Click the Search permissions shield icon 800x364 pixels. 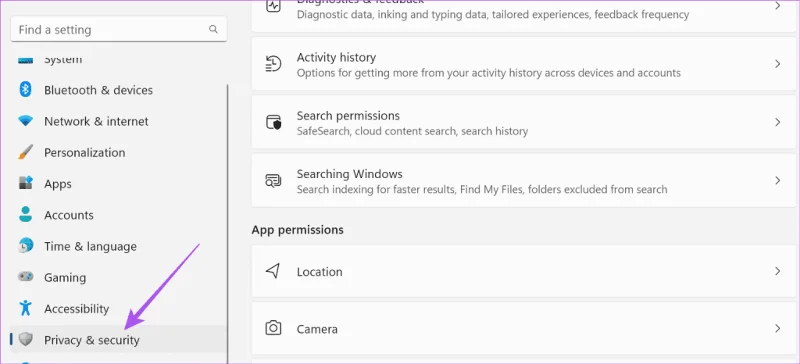click(x=273, y=123)
